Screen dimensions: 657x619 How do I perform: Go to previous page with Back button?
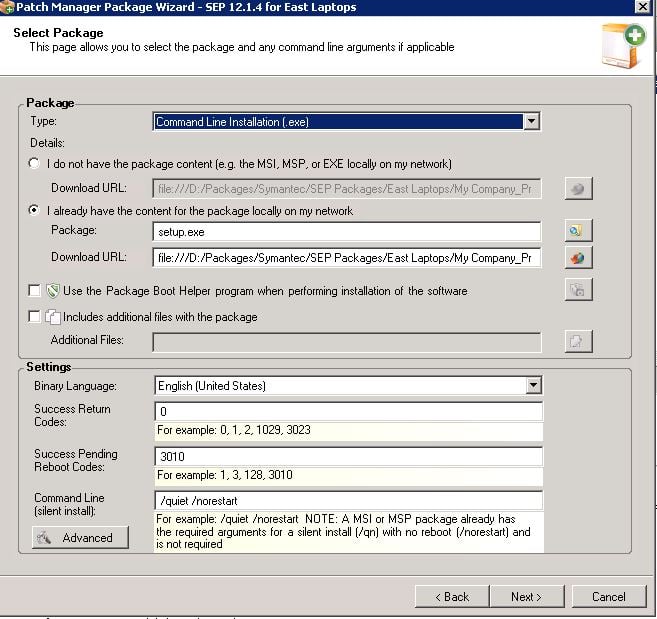(452, 596)
